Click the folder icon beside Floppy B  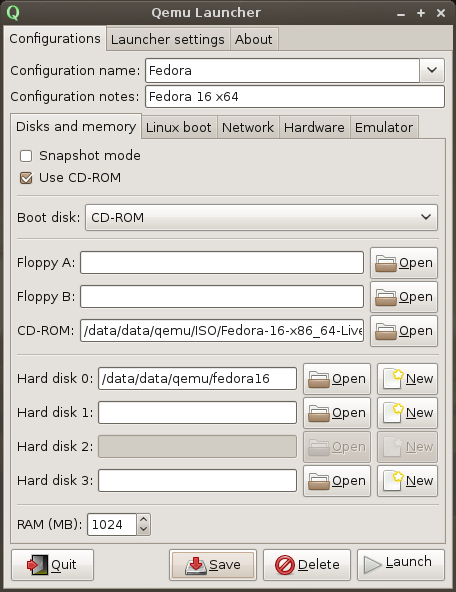[x=385, y=298]
